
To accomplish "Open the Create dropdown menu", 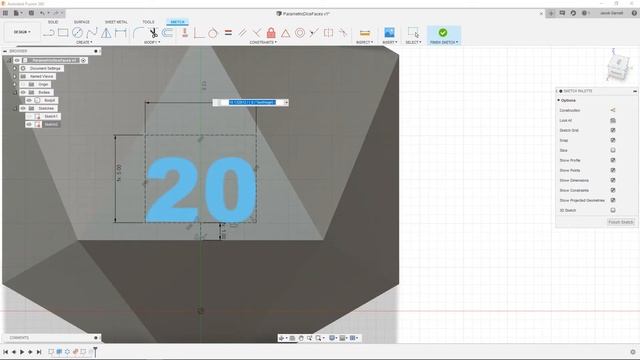I will click(x=84, y=42).
